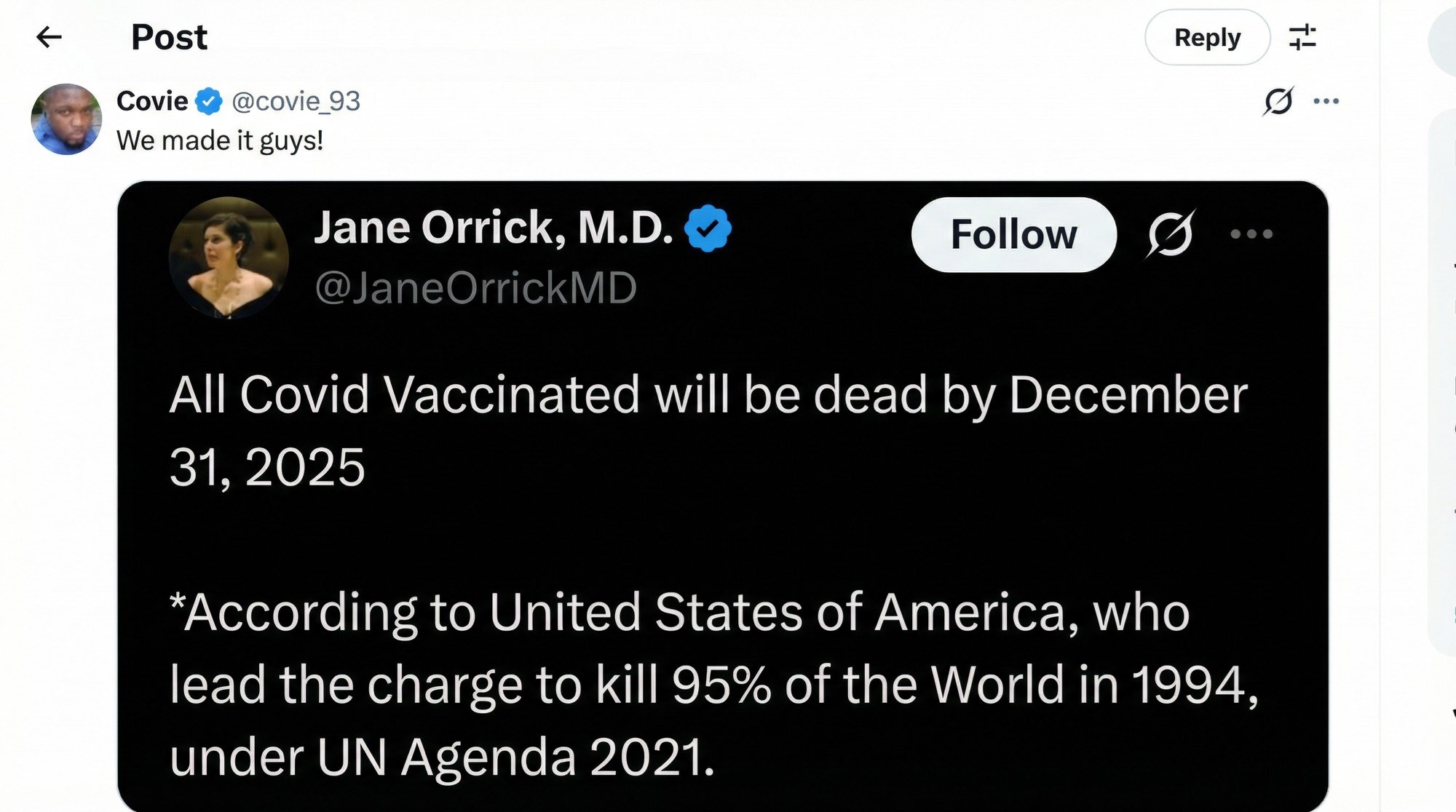Image resolution: width=1456 pixels, height=812 pixels.
Task: Click the Jane Orrick, M.D. name
Action: [x=493, y=228]
